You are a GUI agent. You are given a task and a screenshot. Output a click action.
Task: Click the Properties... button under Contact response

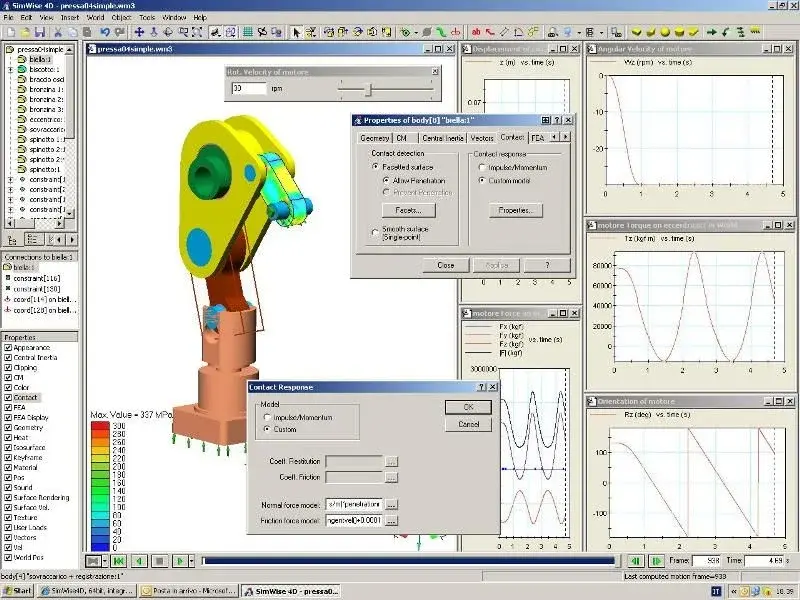[x=516, y=210]
